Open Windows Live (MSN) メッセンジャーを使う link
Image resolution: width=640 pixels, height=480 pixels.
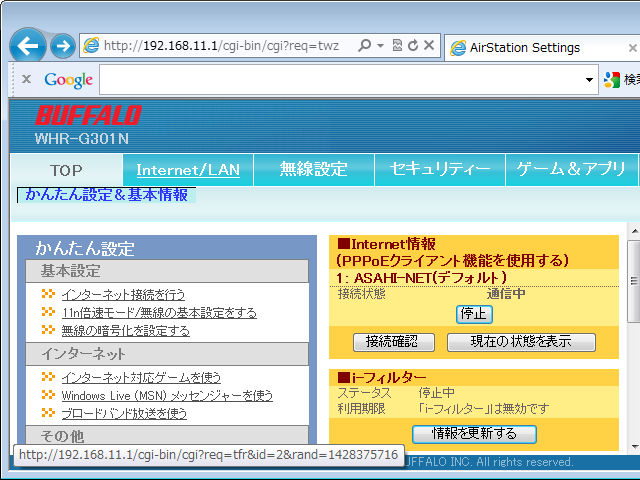coord(167,396)
